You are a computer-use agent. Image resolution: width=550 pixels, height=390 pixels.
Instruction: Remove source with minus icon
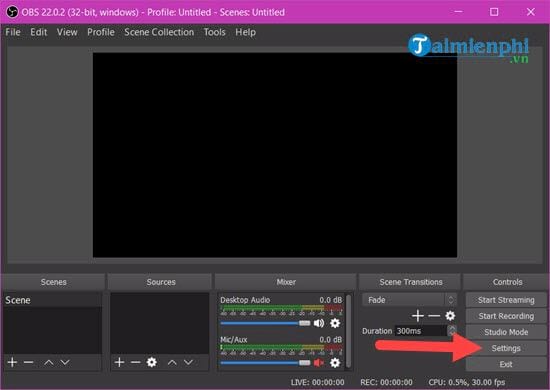click(135, 362)
